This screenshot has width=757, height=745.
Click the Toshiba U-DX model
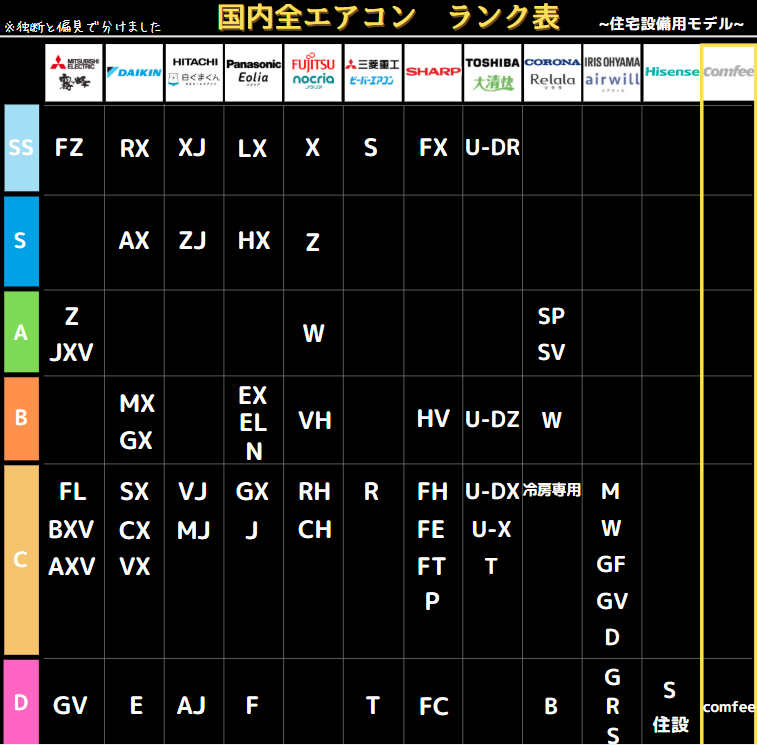point(492,492)
